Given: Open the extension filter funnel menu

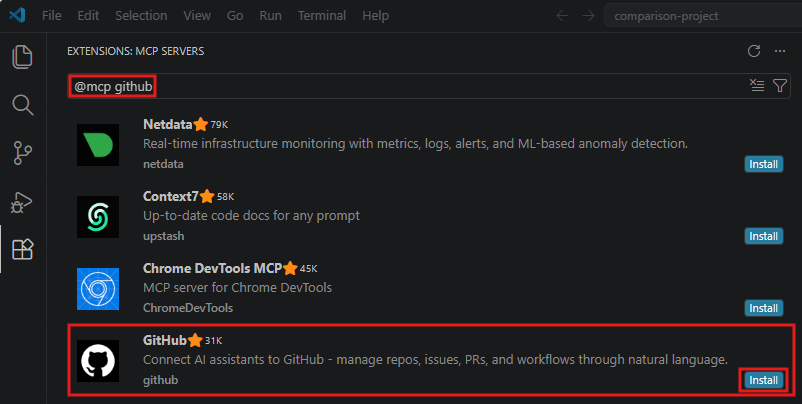Looking at the screenshot, I should pos(779,85).
